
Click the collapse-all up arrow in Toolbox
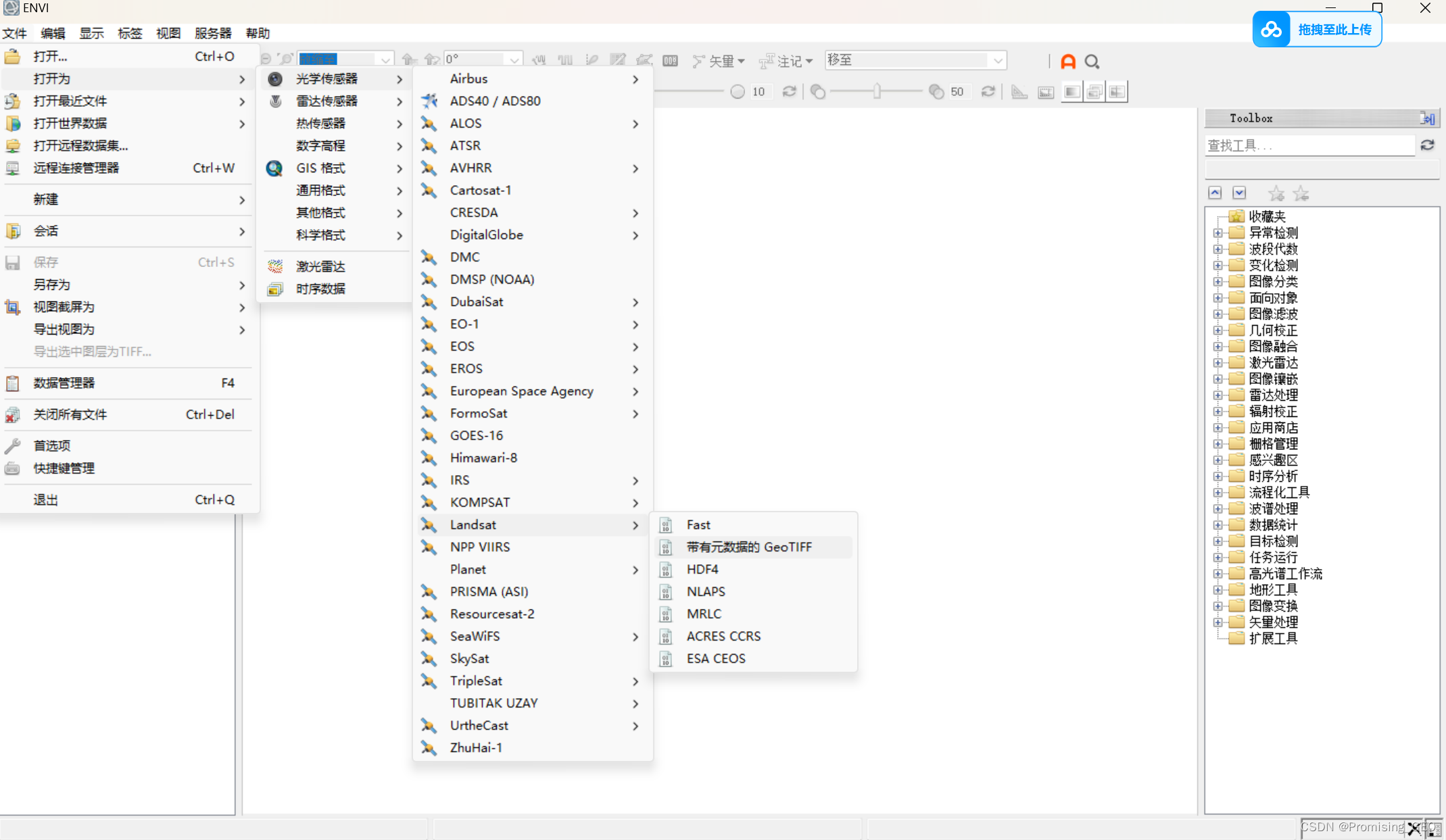tap(1215, 193)
